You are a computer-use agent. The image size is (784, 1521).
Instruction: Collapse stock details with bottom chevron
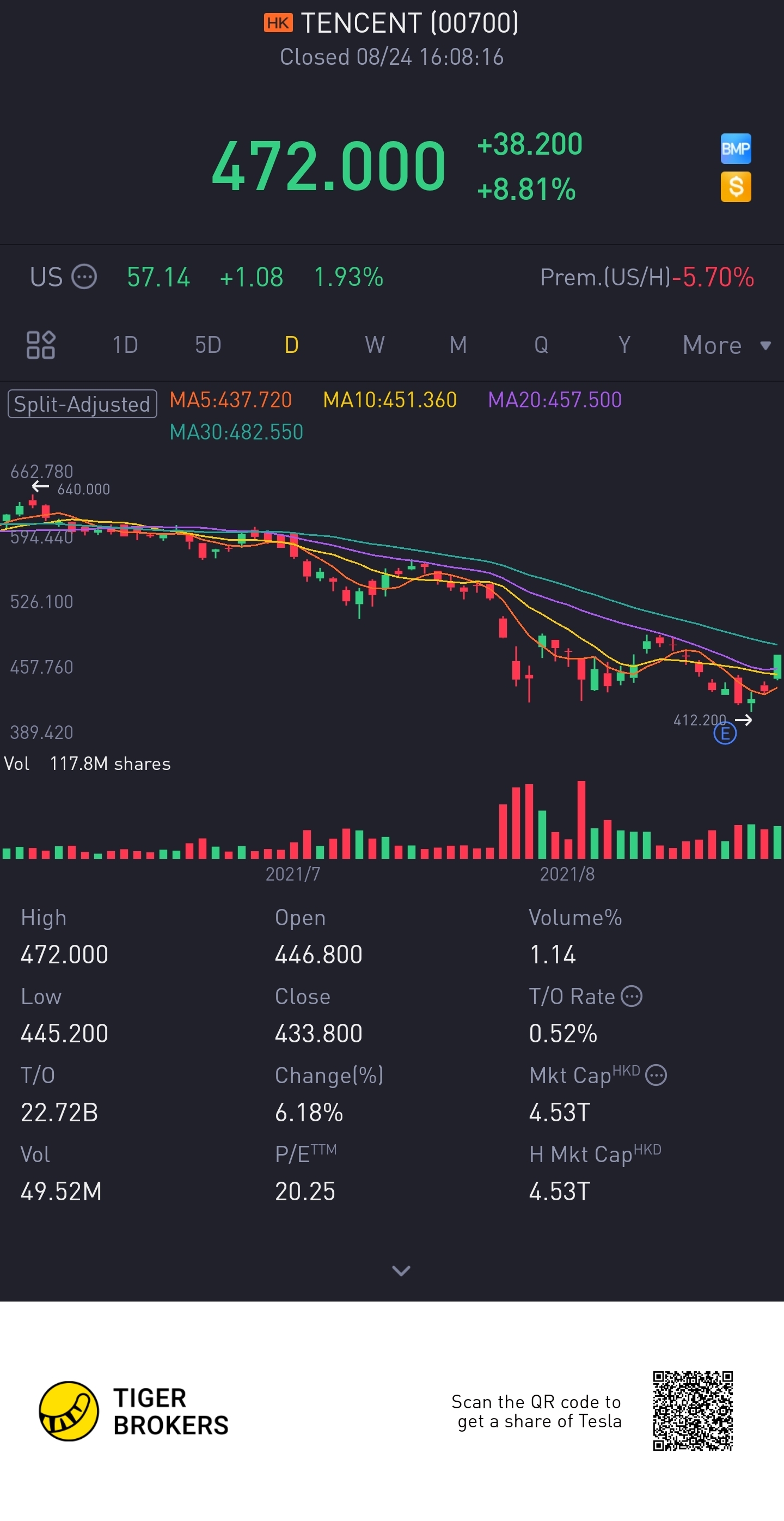401,1270
